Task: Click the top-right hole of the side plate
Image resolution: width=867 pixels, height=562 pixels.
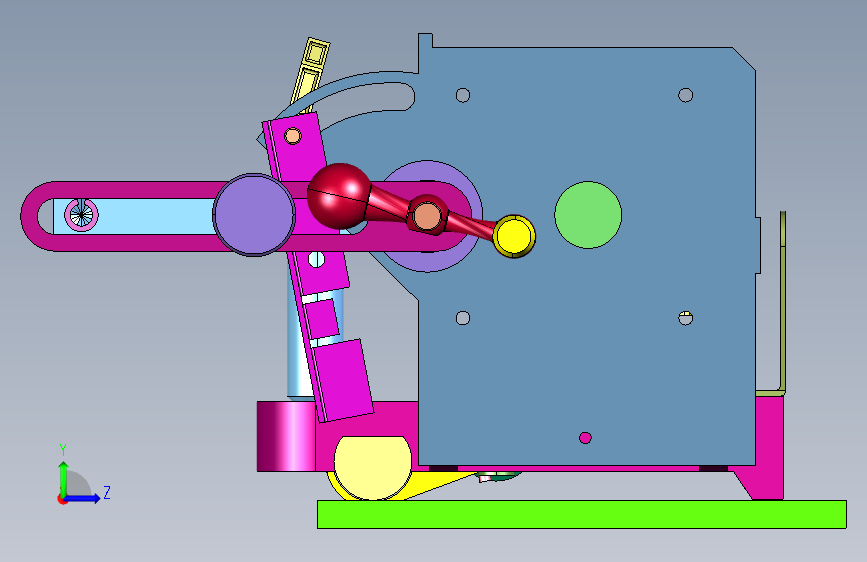Action: click(x=686, y=95)
